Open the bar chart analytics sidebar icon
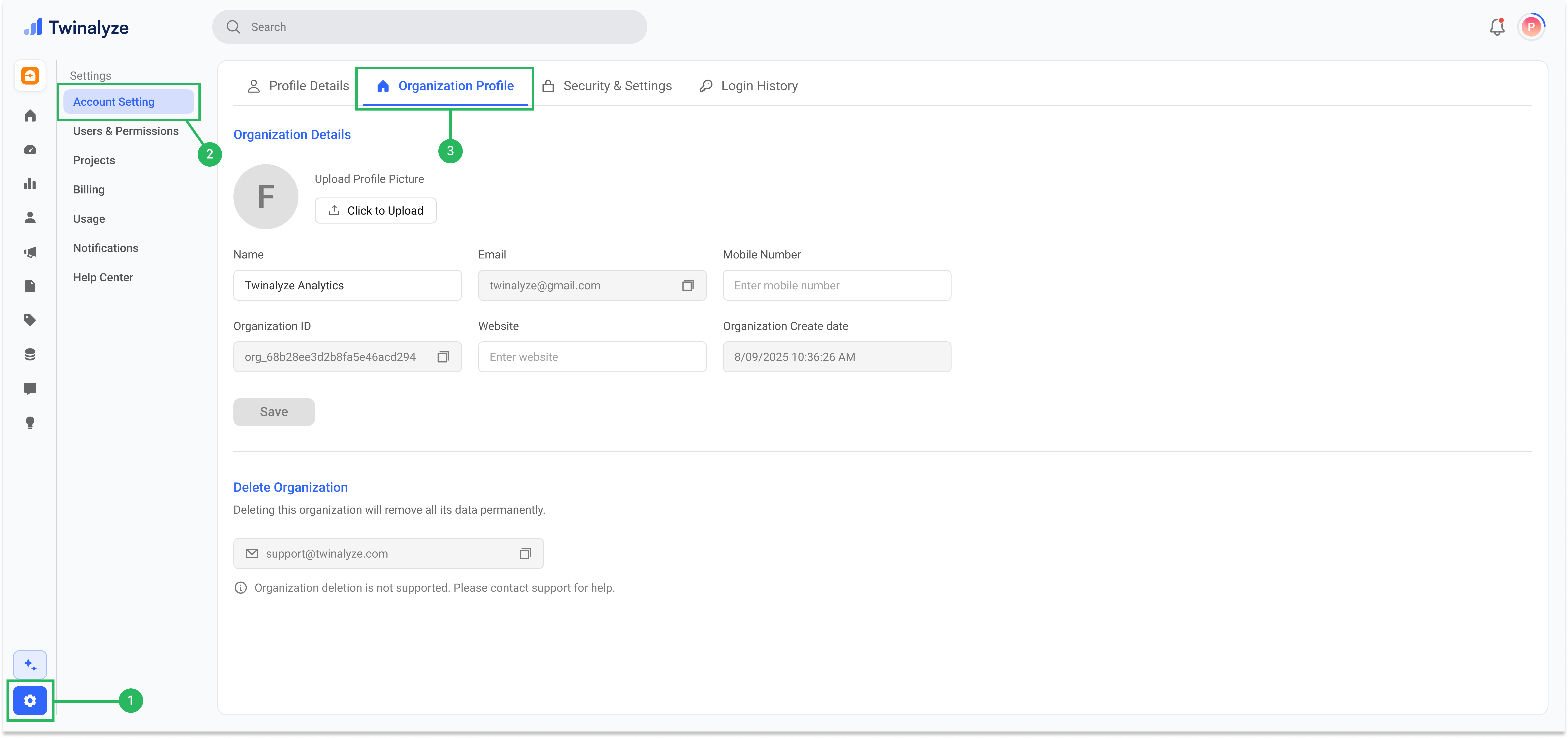1568x738 pixels. tap(30, 184)
